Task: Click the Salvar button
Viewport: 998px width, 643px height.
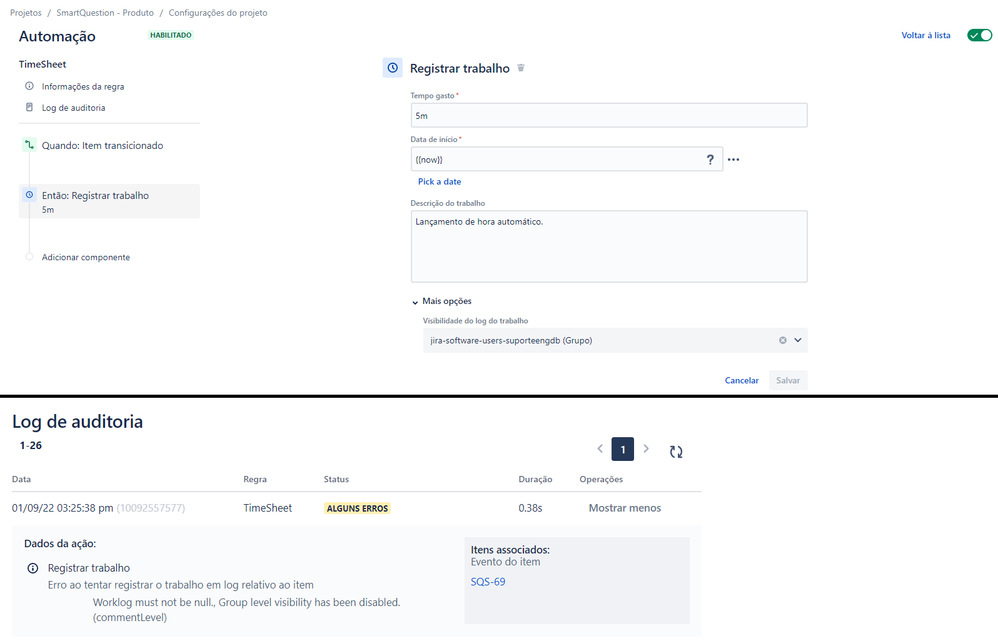Action: [788, 380]
